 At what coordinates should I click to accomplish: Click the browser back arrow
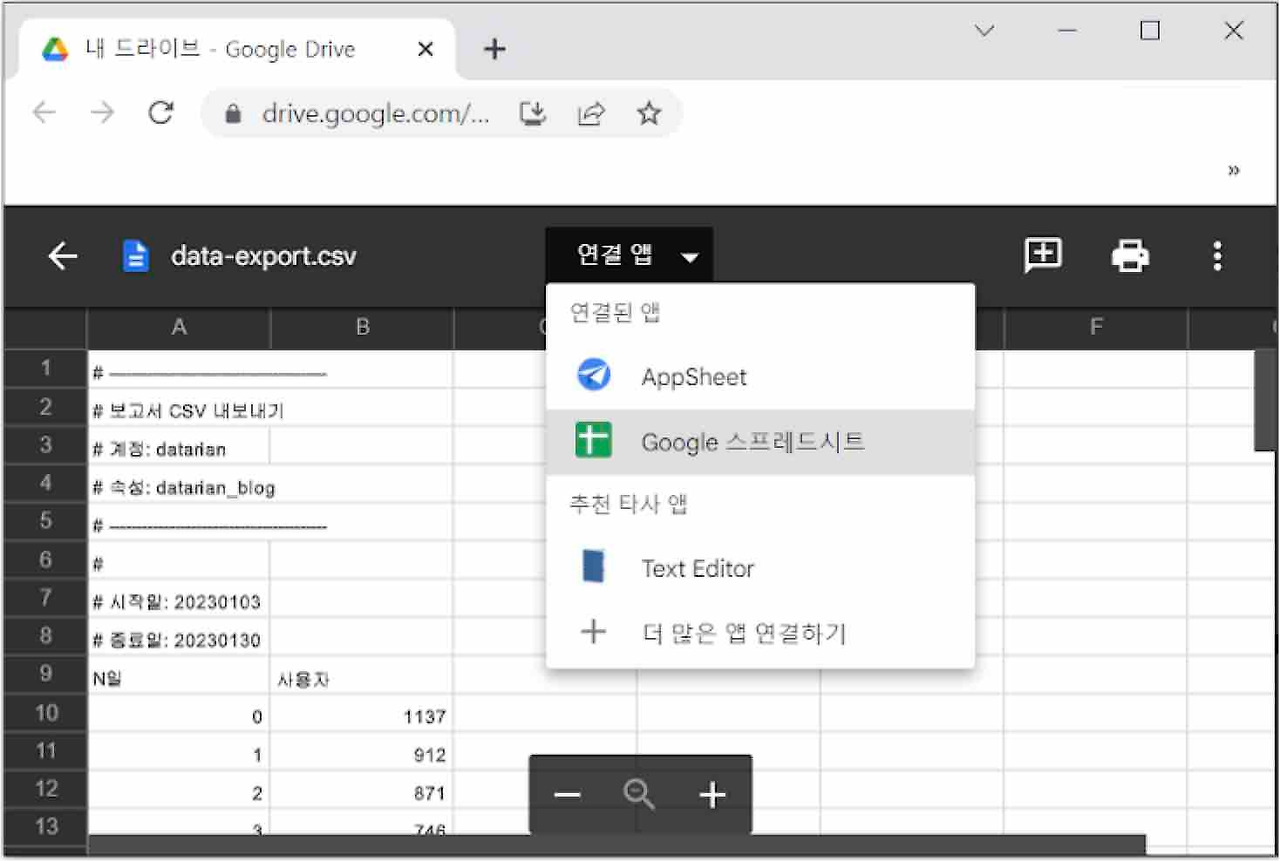(x=44, y=113)
